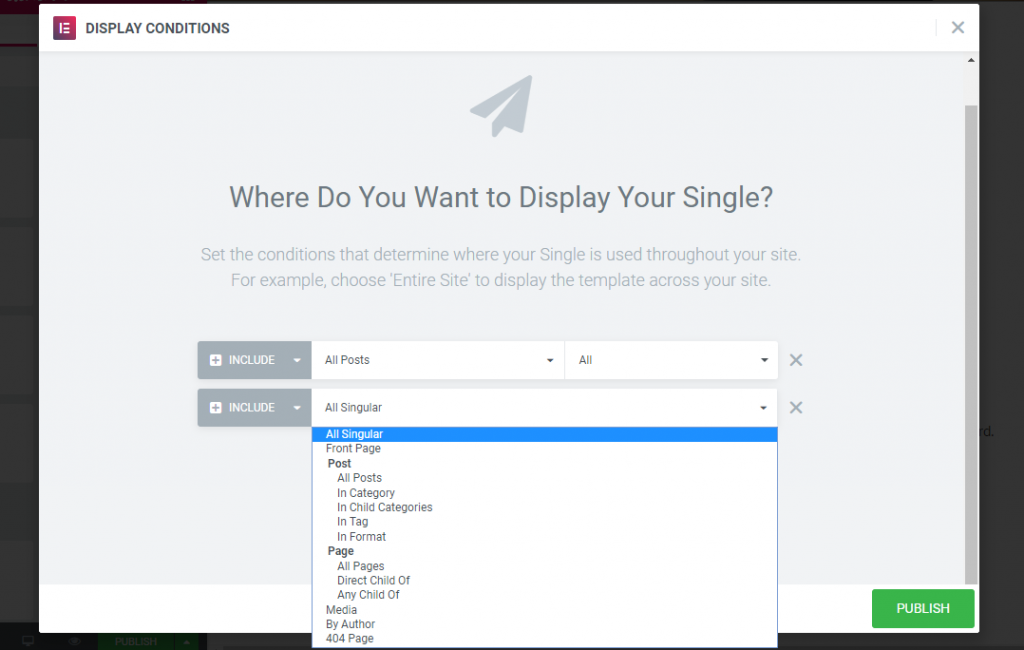
Task: Click plus icon on second Include button
Action: click(x=216, y=408)
